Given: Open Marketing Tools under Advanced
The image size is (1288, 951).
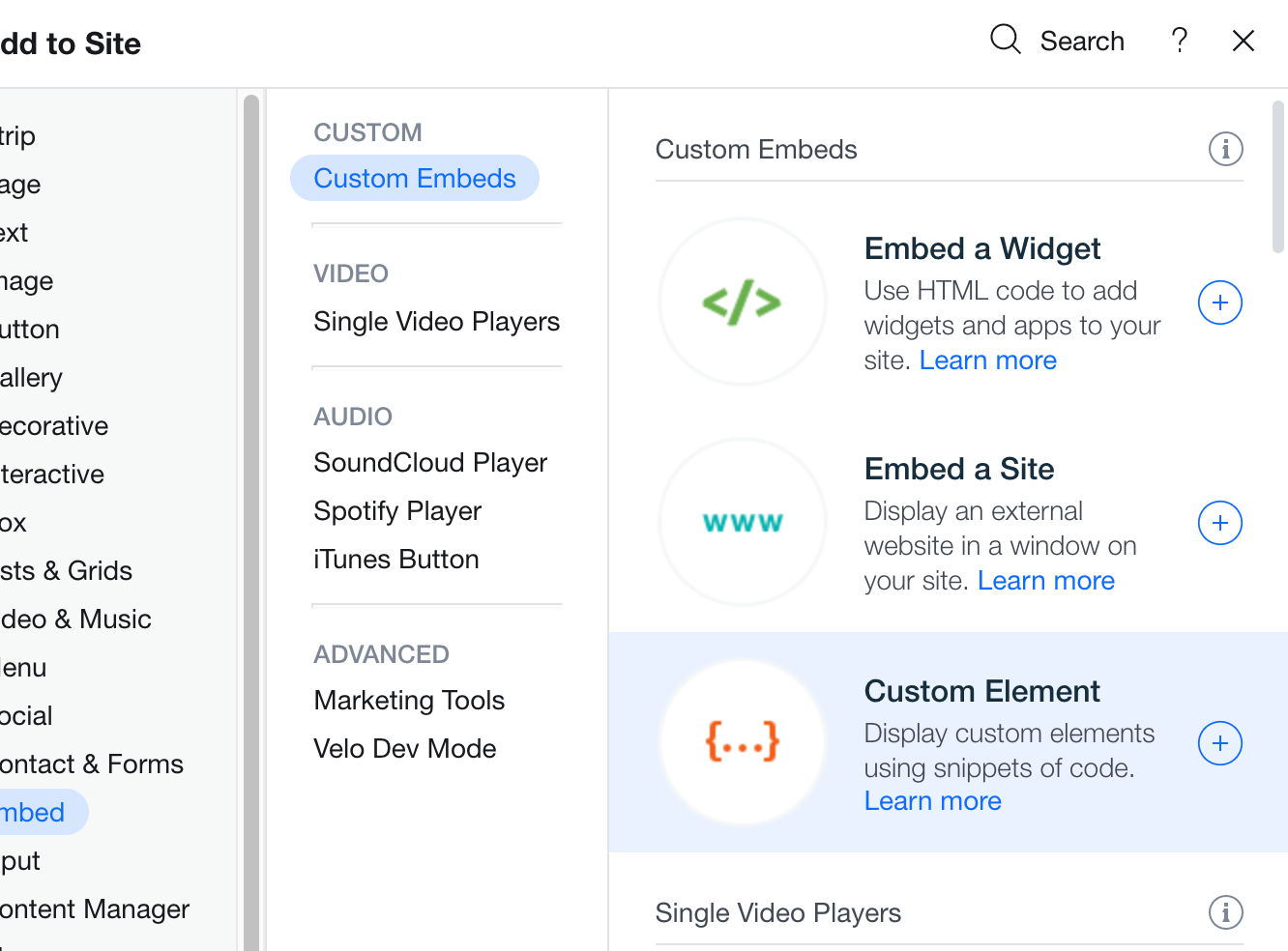Looking at the screenshot, I should [409, 701].
